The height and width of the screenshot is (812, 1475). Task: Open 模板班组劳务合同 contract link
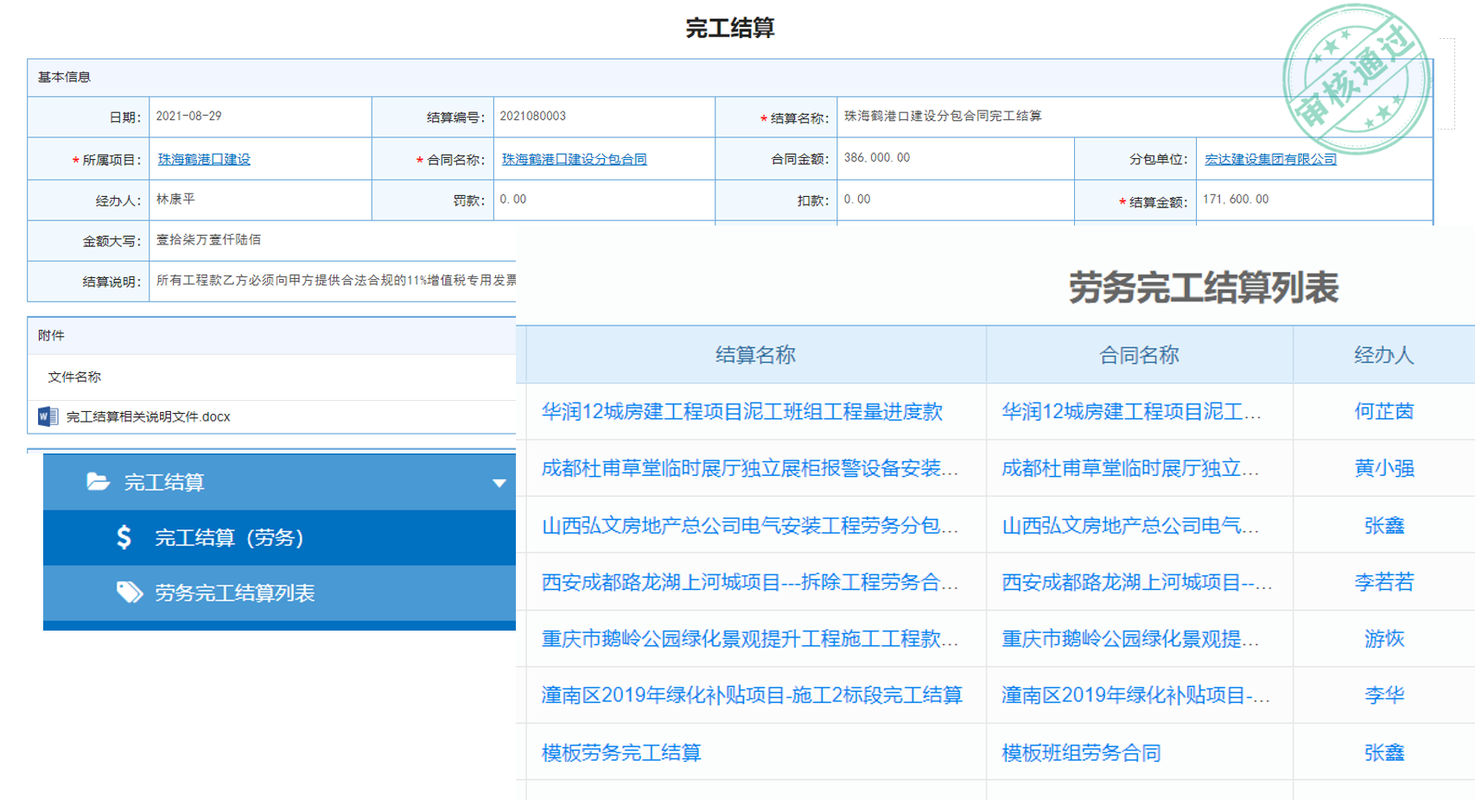1081,752
